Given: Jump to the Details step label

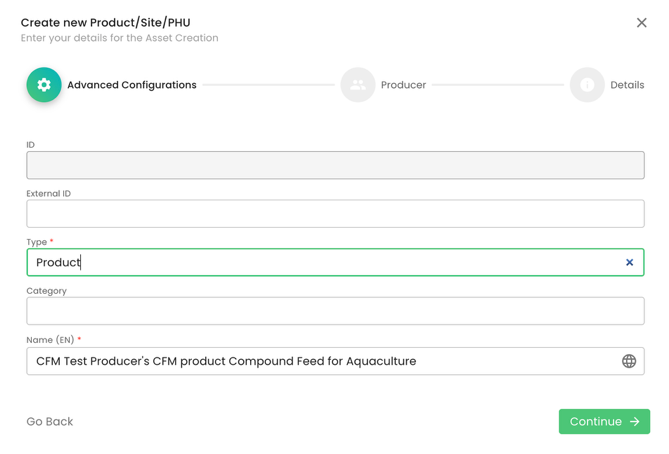Looking at the screenshot, I should 627,85.
